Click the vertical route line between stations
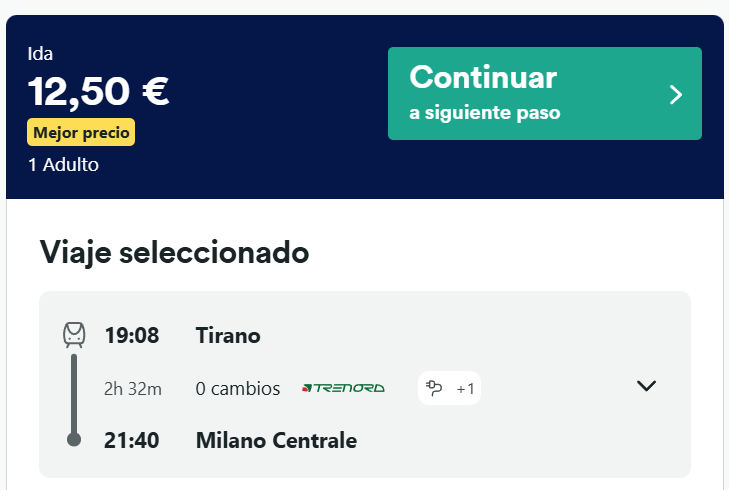 click(x=74, y=393)
